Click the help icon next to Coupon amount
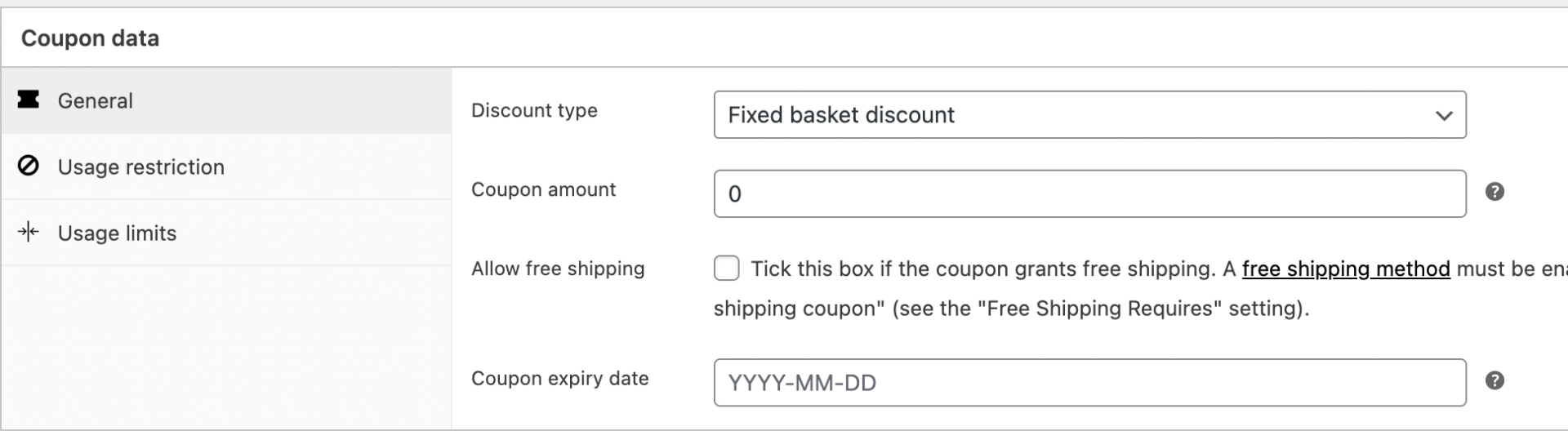This screenshot has width=1568, height=431. [x=1494, y=192]
